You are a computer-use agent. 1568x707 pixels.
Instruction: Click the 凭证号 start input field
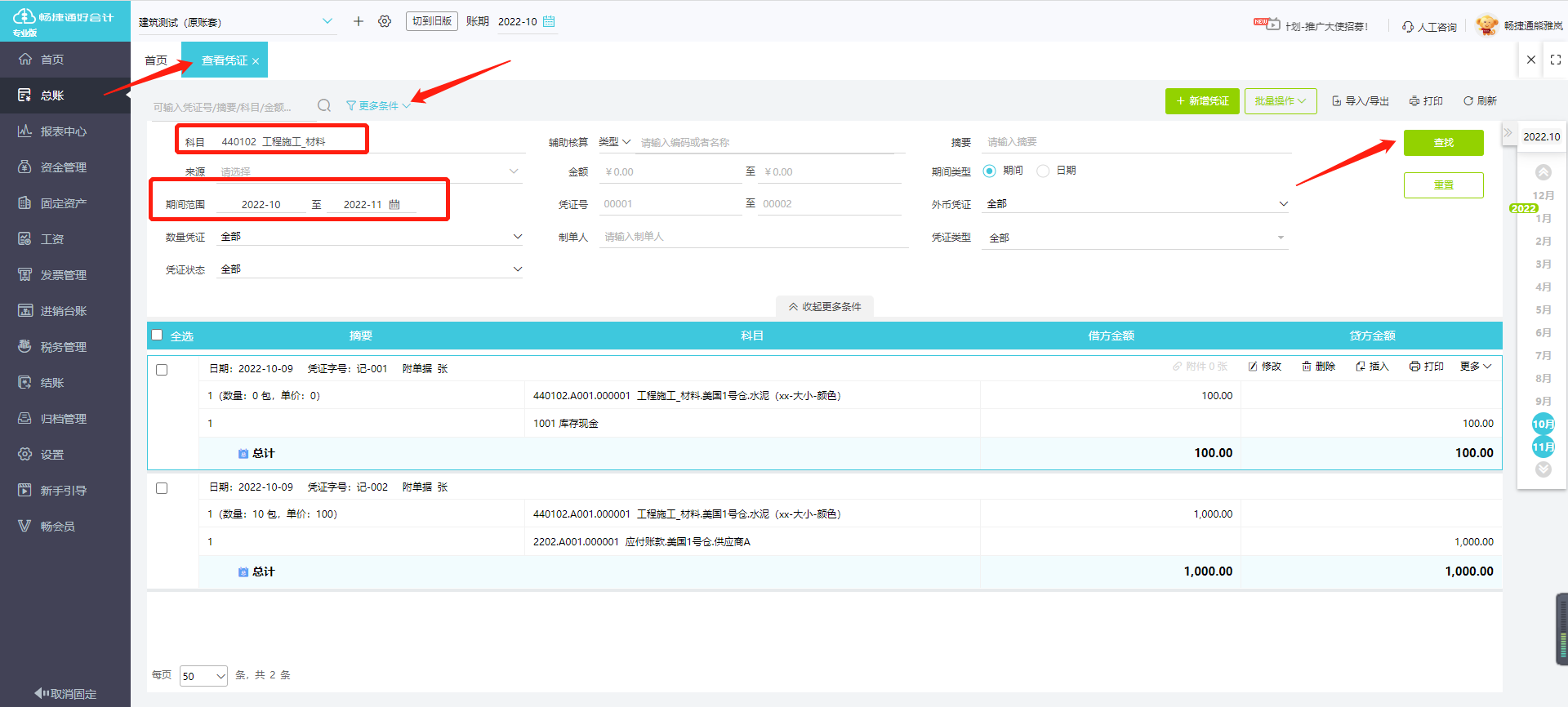pyautogui.click(x=670, y=204)
